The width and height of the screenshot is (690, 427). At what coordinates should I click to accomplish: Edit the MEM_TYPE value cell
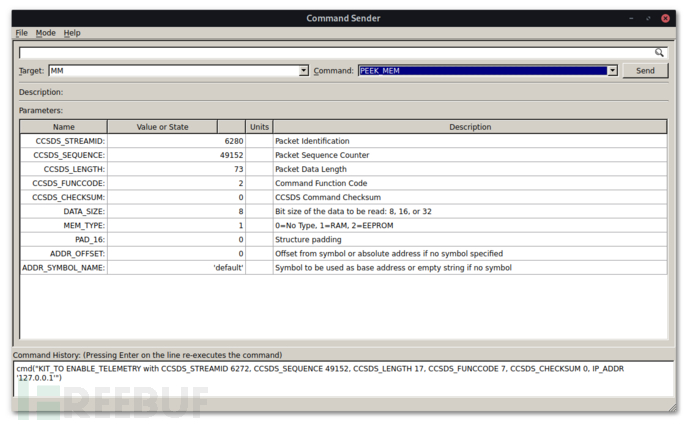tap(176, 225)
